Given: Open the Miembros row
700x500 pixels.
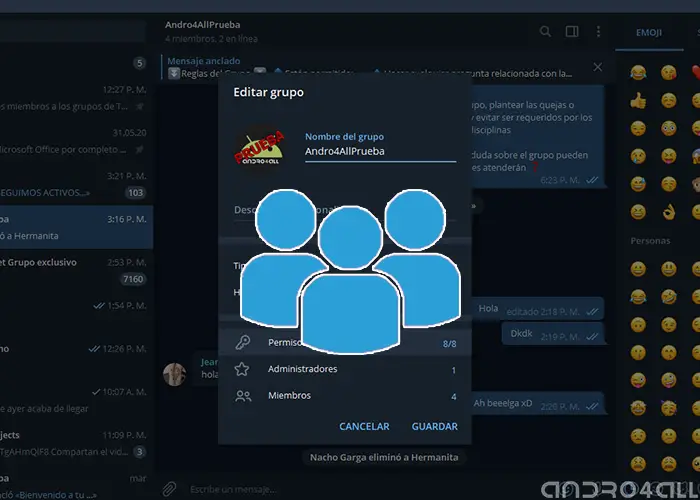Looking at the screenshot, I should click(x=345, y=396).
